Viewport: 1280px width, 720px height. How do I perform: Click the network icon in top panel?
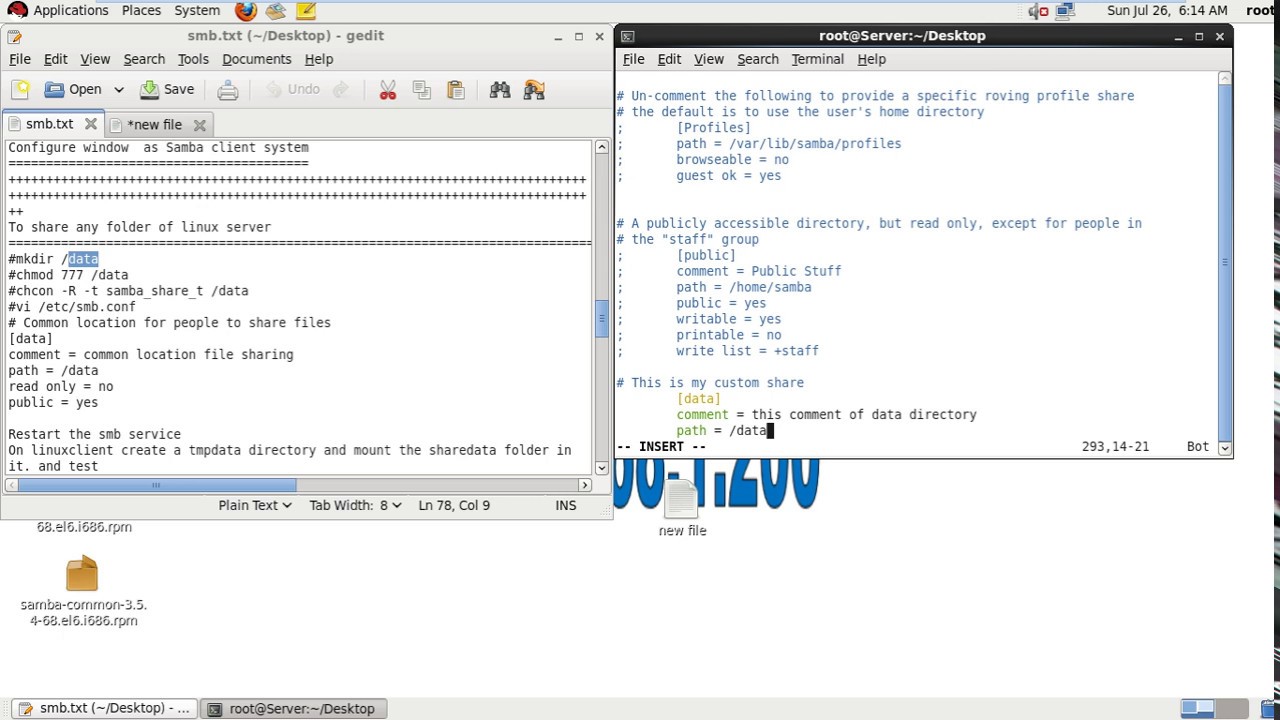coord(1065,11)
